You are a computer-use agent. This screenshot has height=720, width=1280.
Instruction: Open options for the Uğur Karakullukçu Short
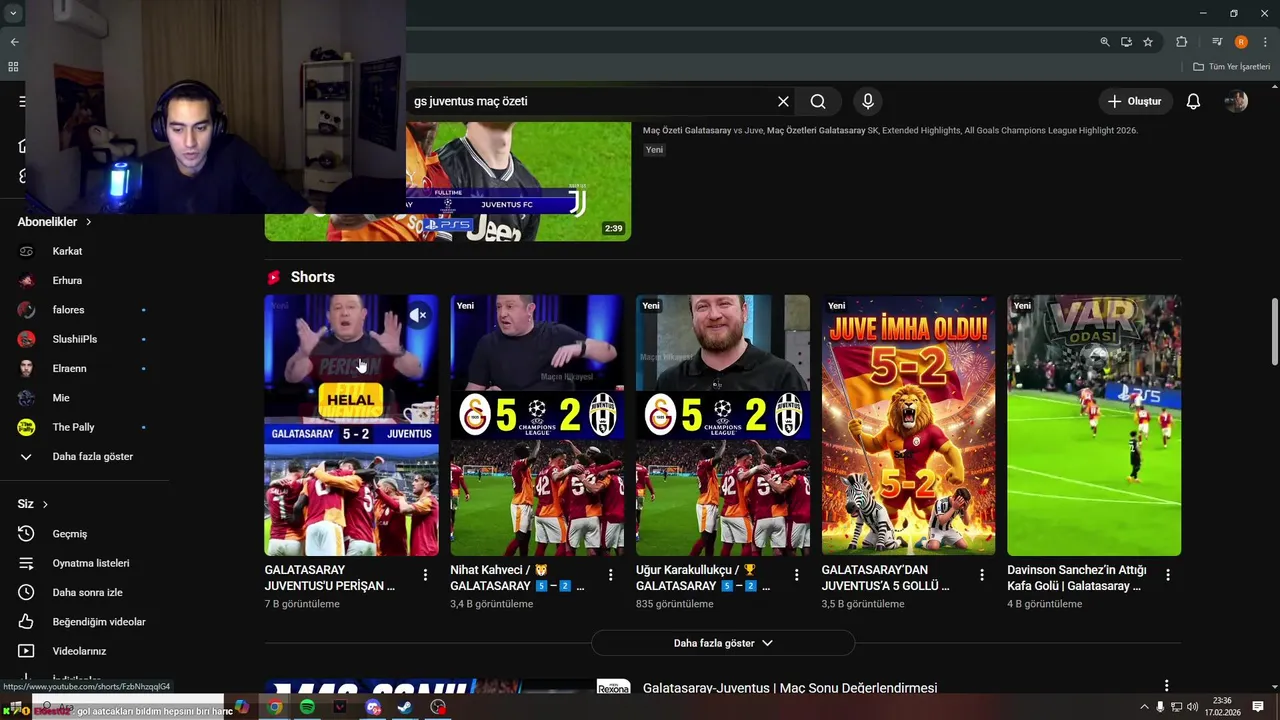pos(796,575)
